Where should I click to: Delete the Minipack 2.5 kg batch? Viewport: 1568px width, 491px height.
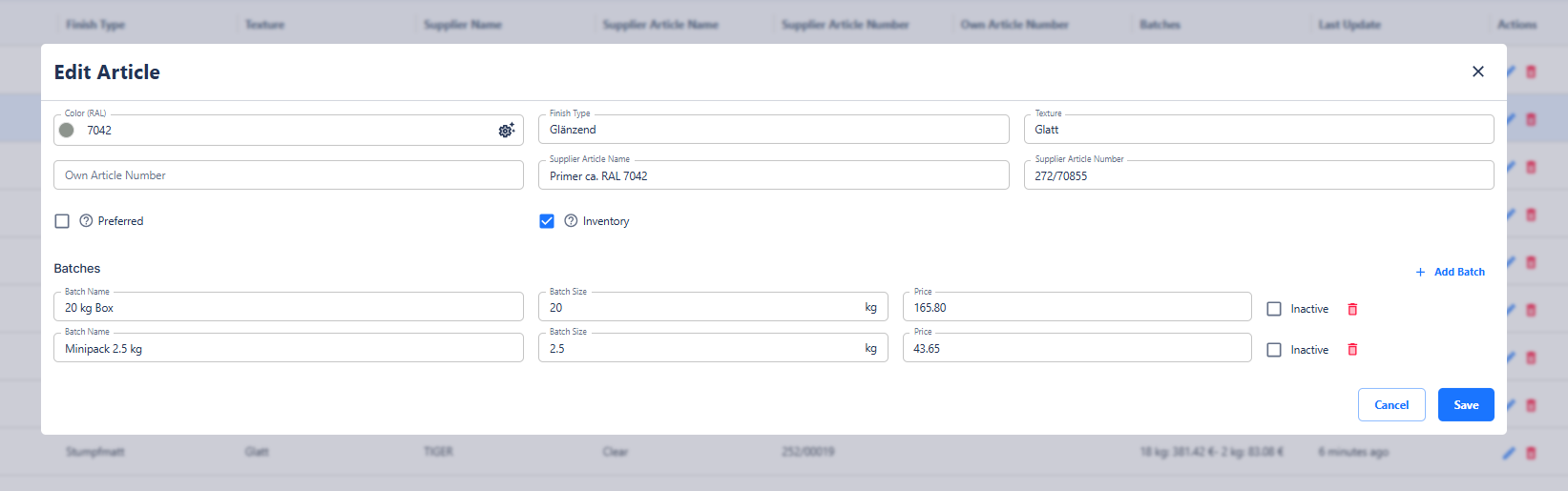click(x=1352, y=350)
